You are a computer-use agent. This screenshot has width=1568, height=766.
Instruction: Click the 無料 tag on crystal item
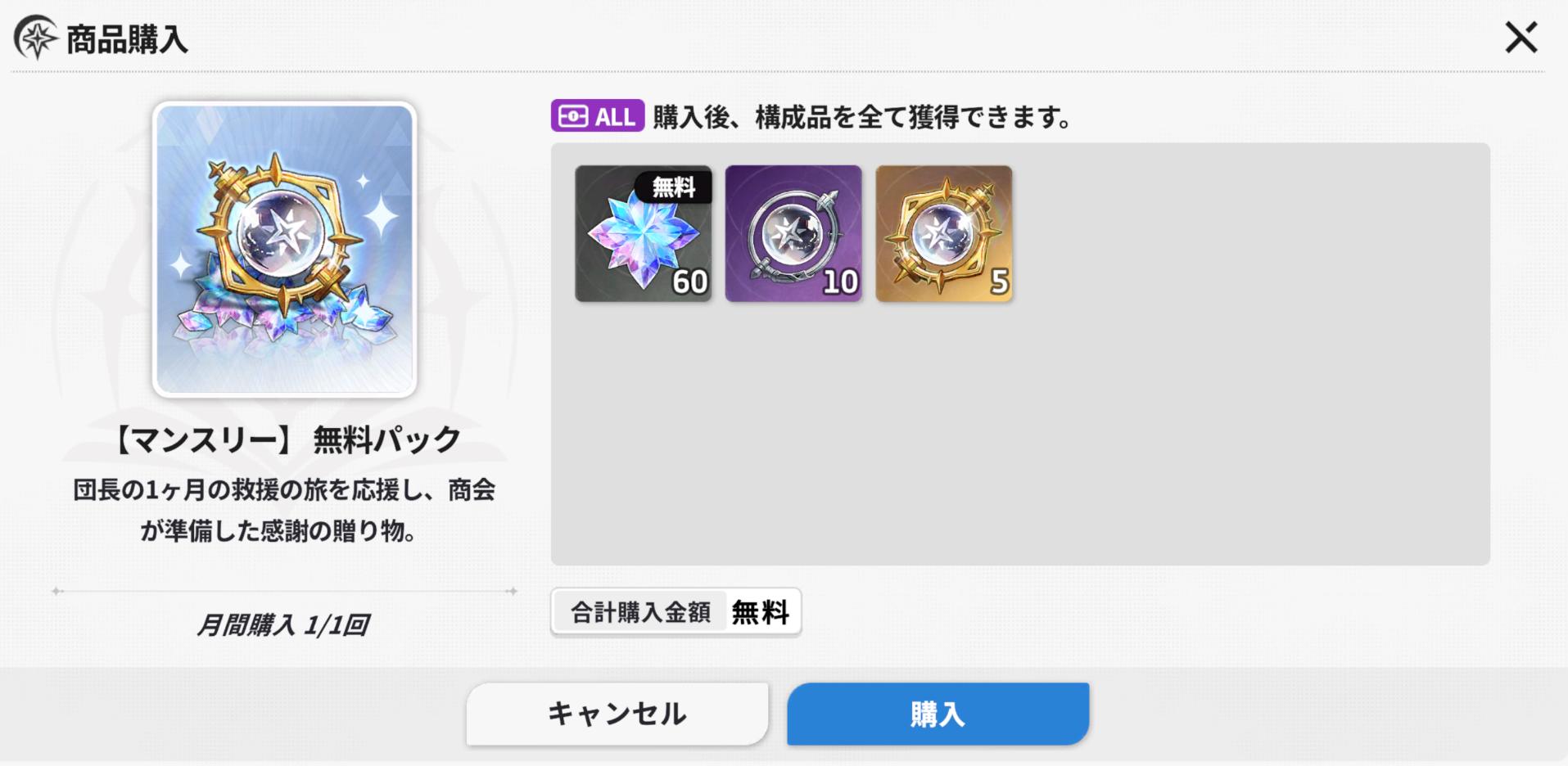673,187
